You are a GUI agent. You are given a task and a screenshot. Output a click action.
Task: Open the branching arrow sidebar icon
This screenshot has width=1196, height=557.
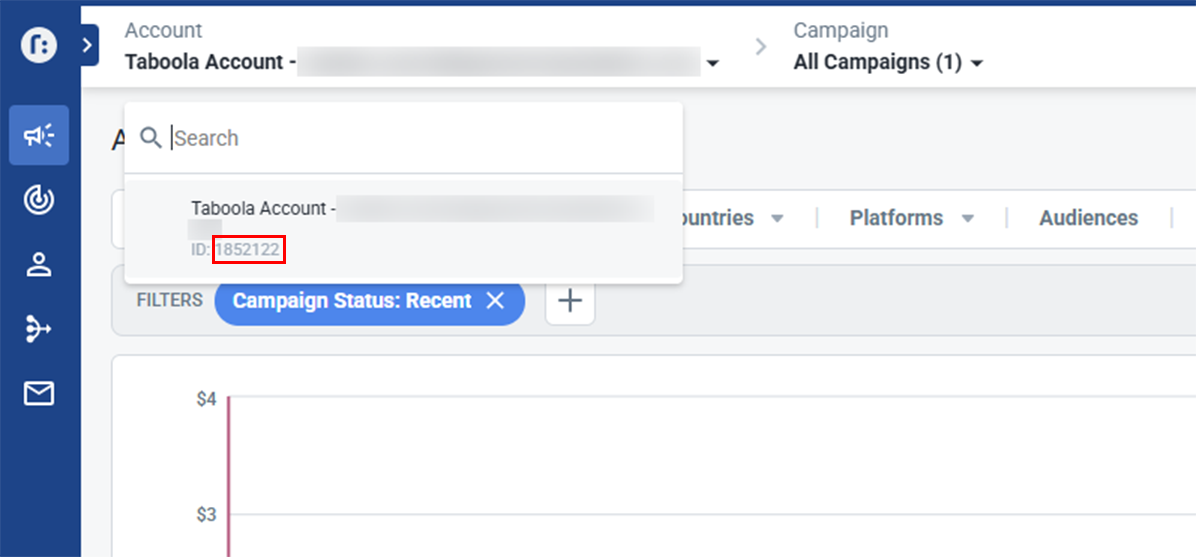pyautogui.click(x=39, y=329)
